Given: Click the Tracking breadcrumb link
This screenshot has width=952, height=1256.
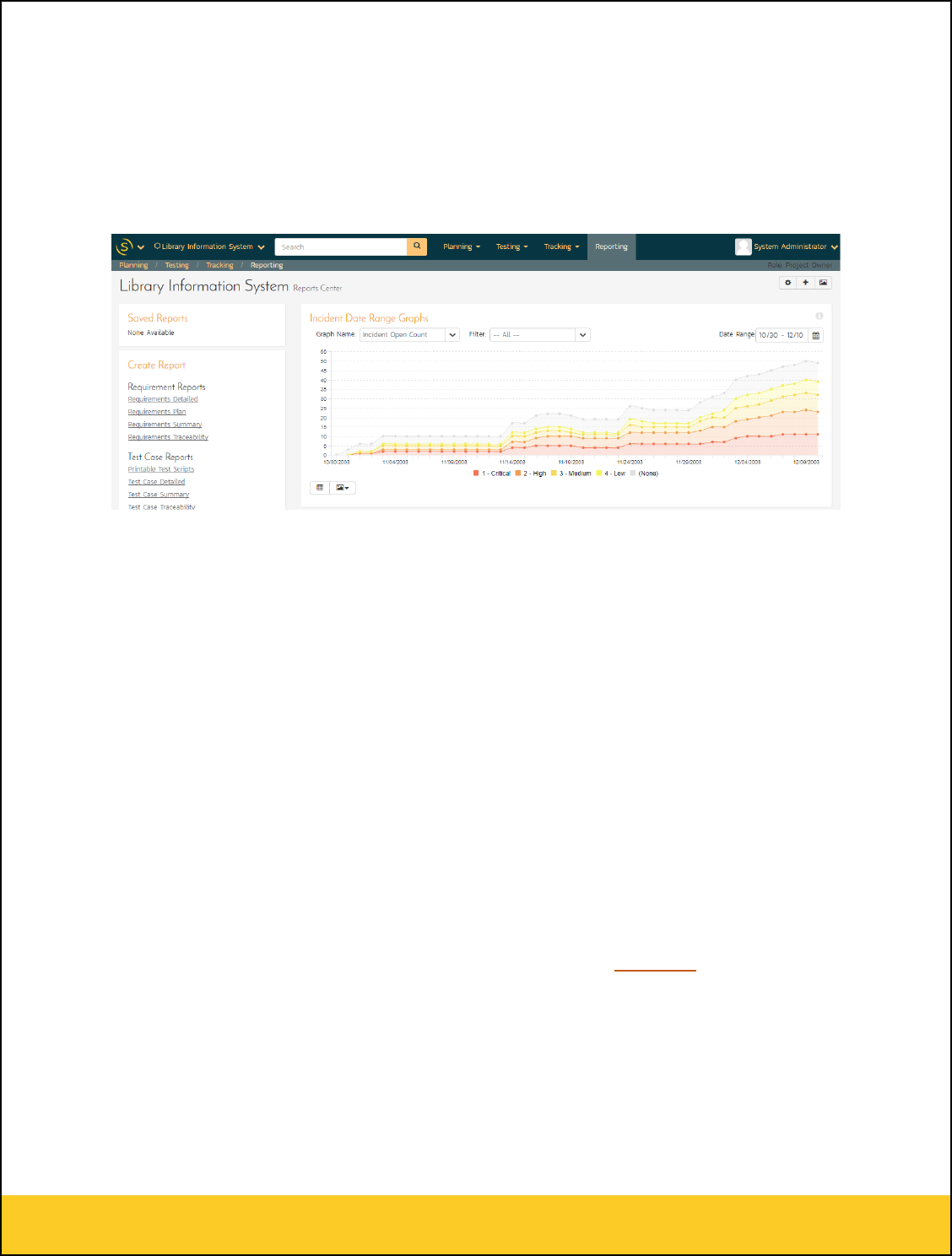Looking at the screenshot, I should pyautogui.click(x=219, y=266).
